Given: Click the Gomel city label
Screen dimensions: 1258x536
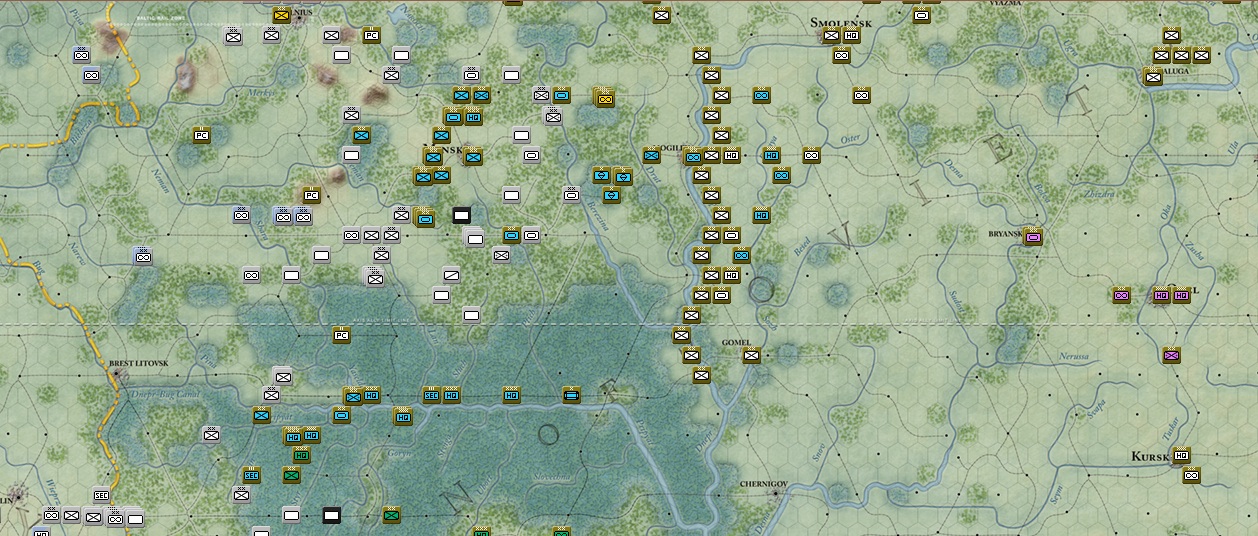Looking at the screenshot, I should coord(735,342).
